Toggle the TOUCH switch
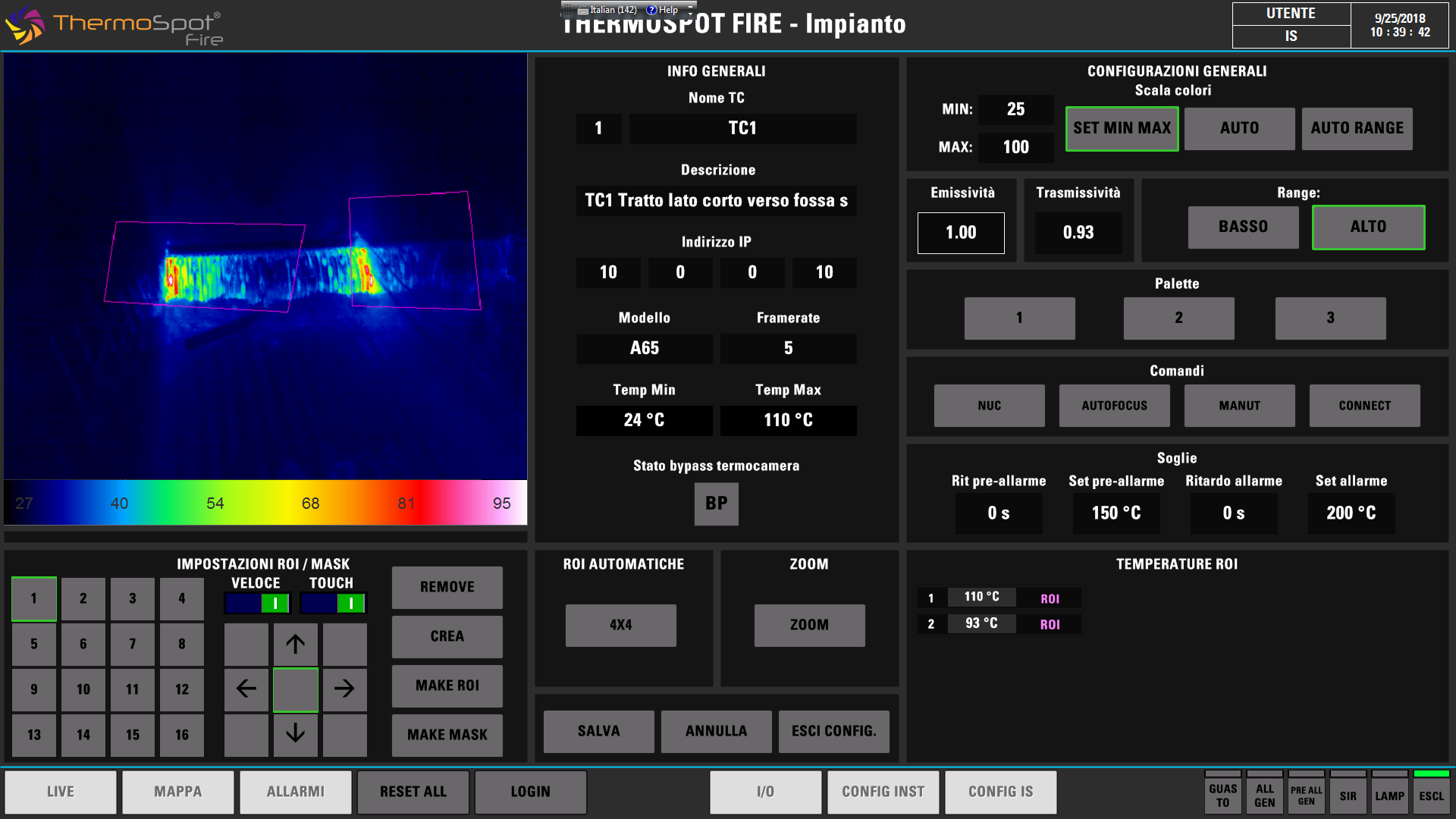This screenshot has width=1456, height=819. (x=333, y=603)
